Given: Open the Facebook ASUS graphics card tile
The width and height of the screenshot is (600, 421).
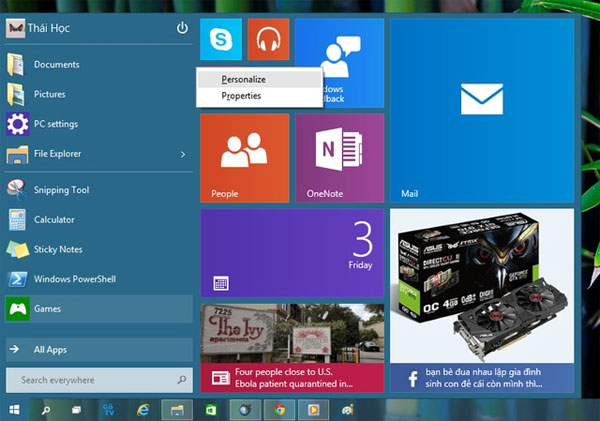Looking at the screenshot, I should 482,301.
